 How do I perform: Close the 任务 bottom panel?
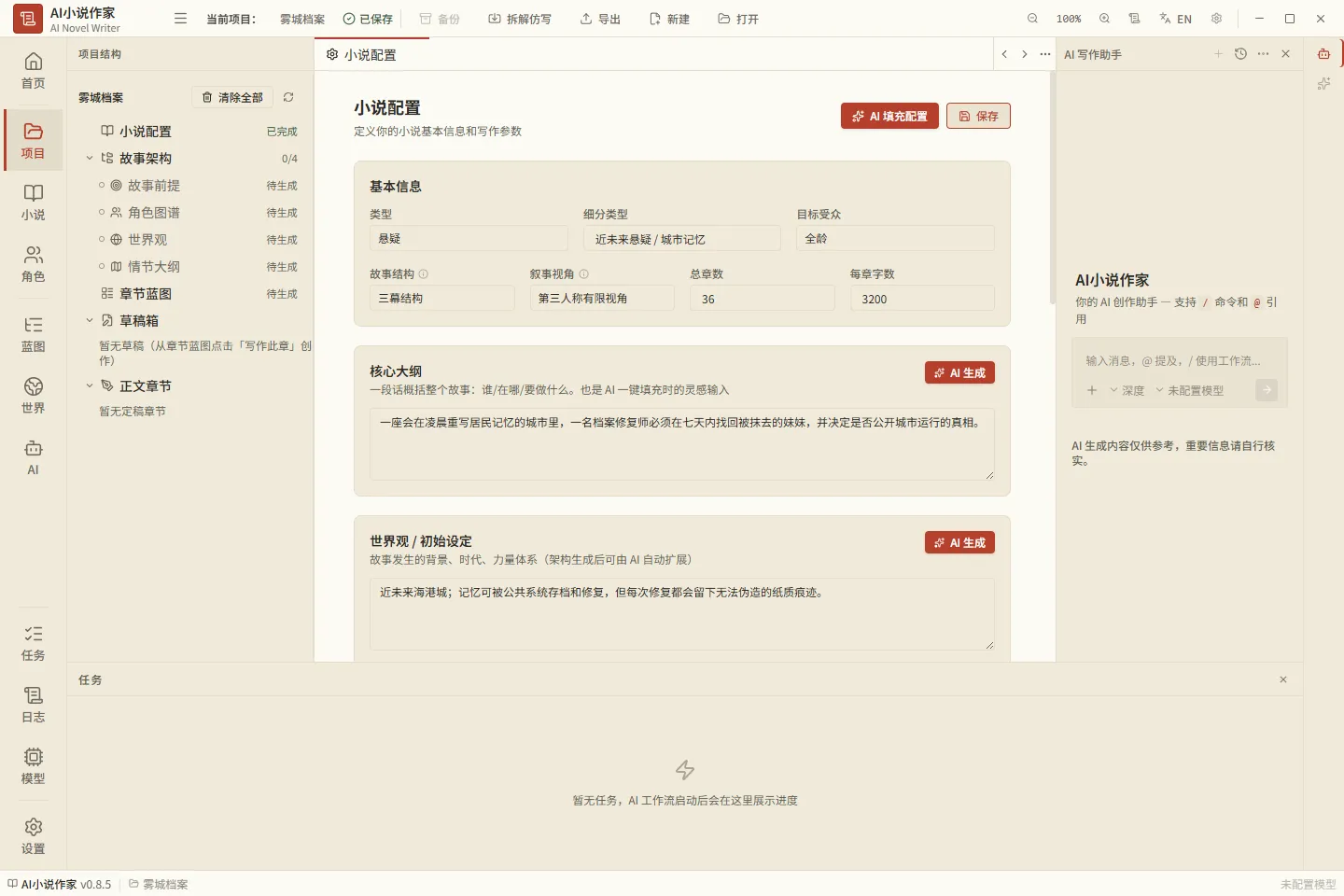[x=1283, y=679]
